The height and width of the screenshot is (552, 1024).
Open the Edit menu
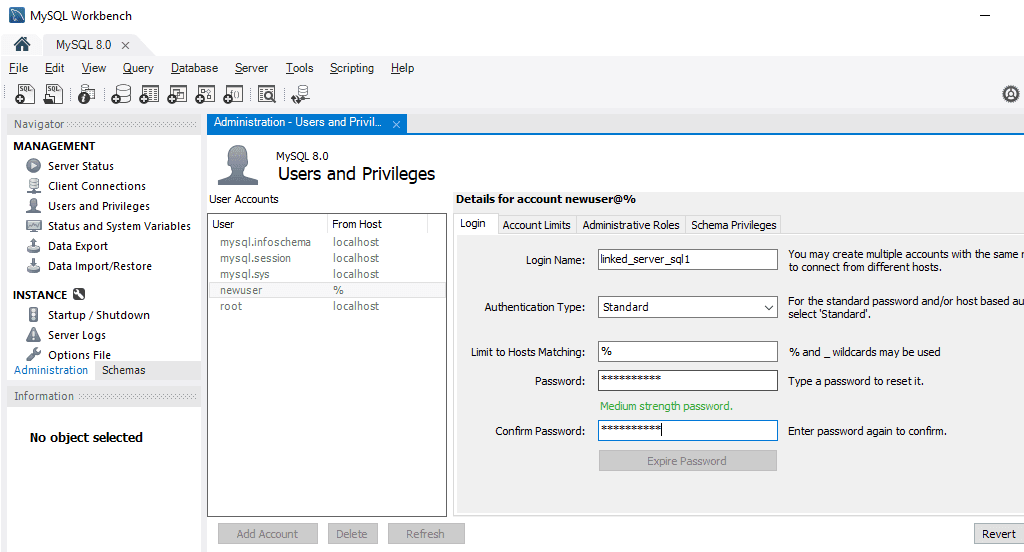pyautogui.click(x=54, y=68)
